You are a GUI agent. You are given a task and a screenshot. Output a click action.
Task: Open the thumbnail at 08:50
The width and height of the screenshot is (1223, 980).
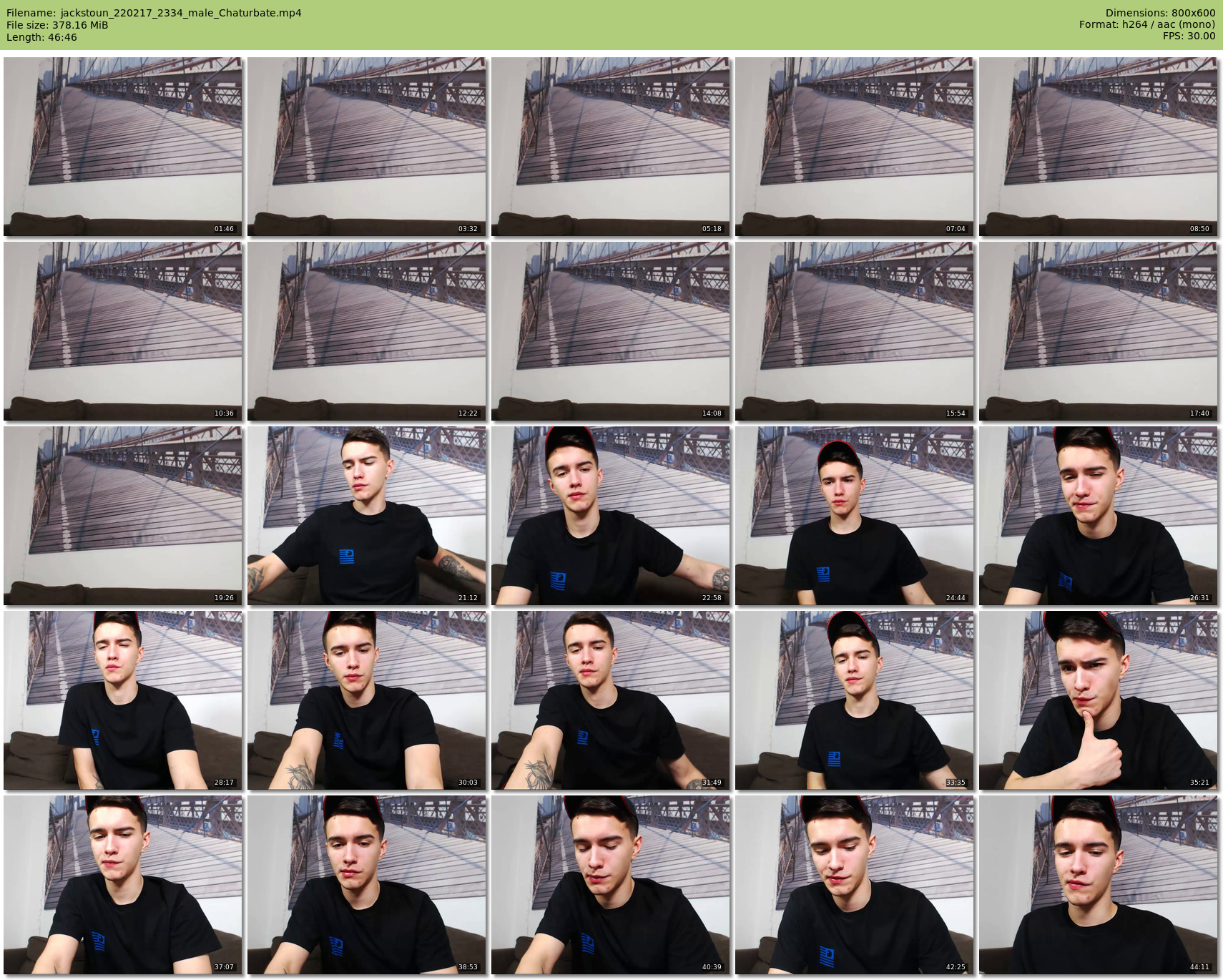(1098, 147)
